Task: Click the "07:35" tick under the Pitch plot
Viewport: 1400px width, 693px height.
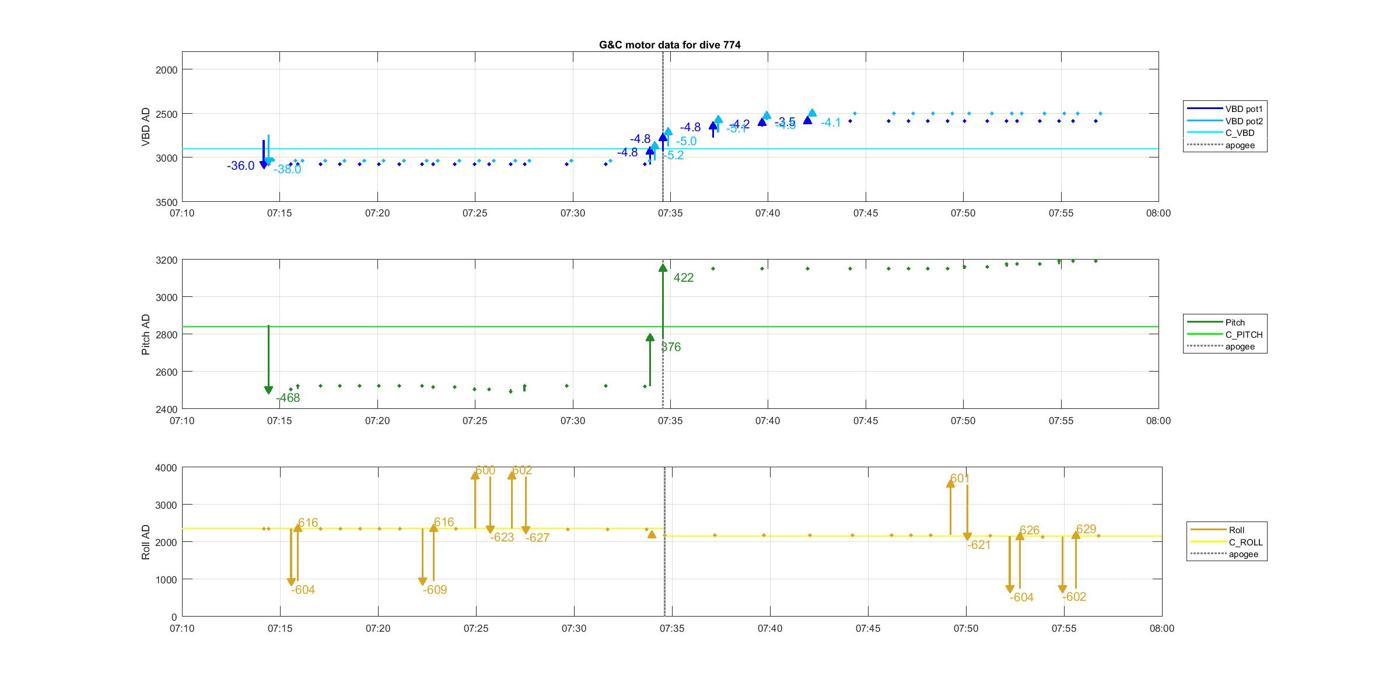Action: (x=670, y=421)
